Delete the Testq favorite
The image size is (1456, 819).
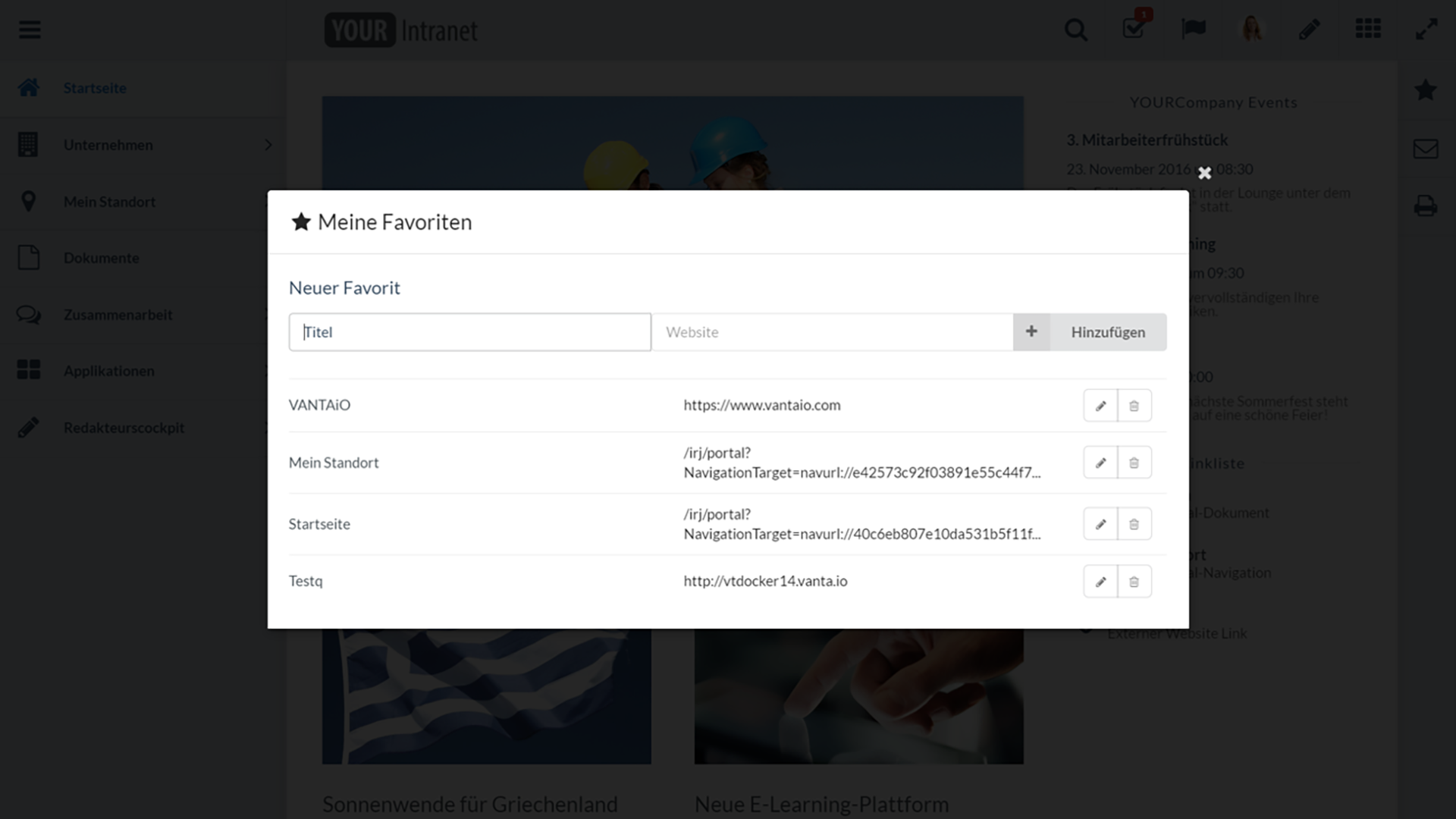click(1134, 582)
